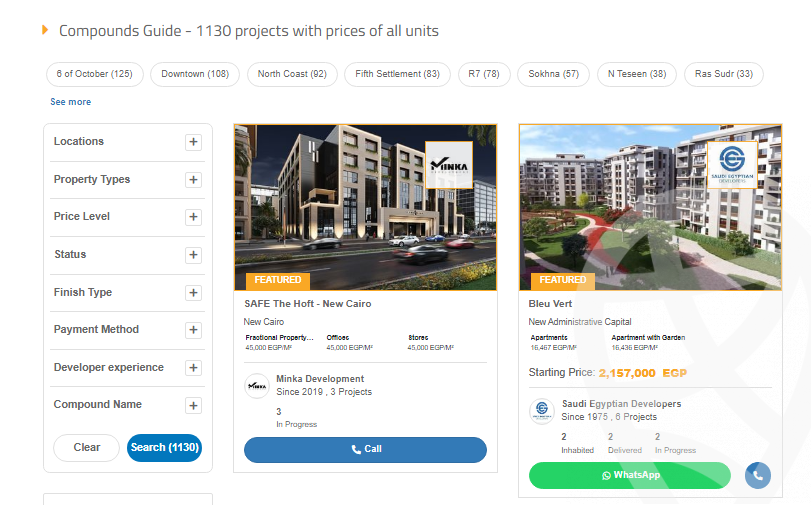Expand the Price Level filter
Viewport: 812px width, 505px height.
click(x=193, y=217)
